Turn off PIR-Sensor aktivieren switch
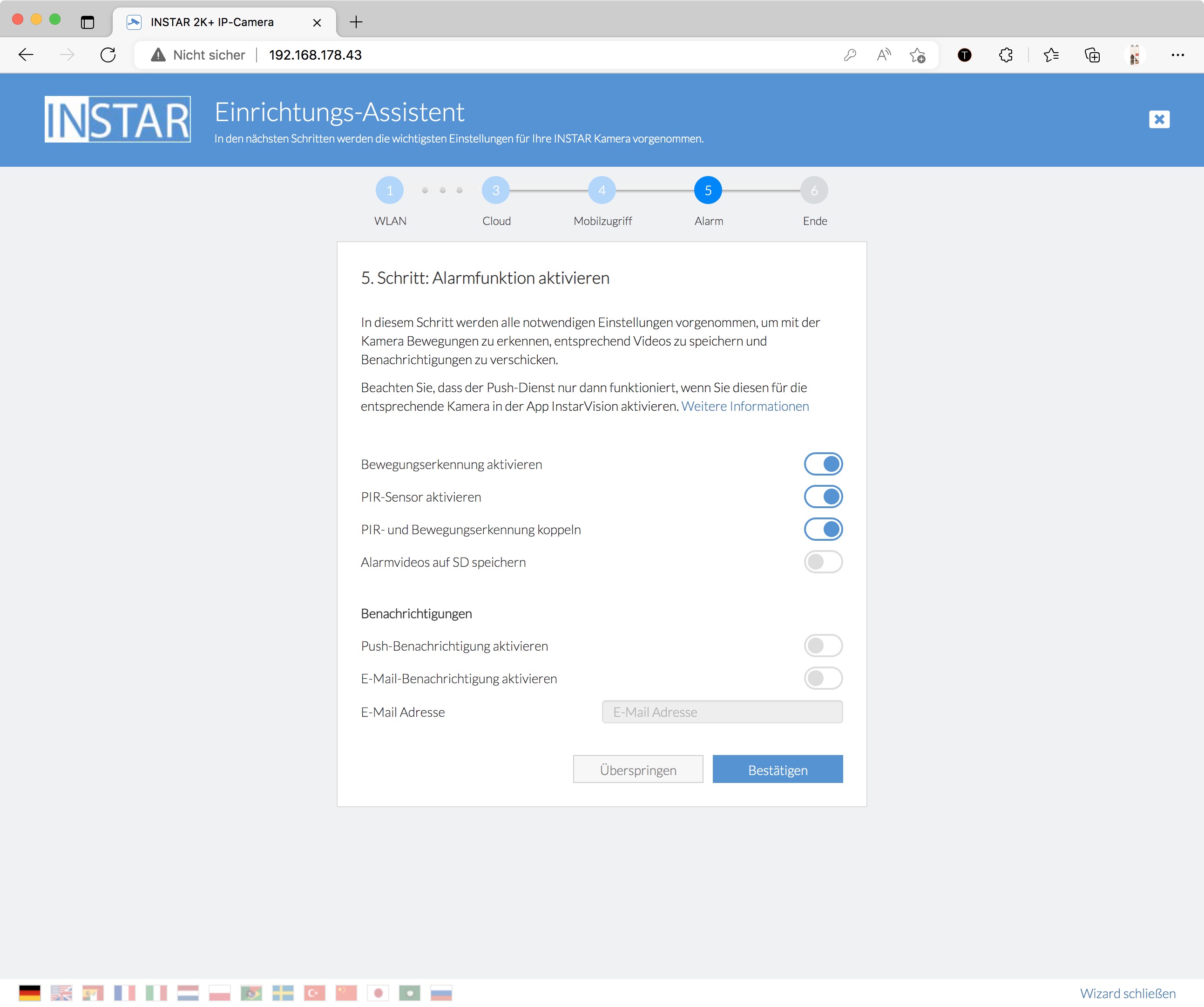 click(x=823, y=497)
